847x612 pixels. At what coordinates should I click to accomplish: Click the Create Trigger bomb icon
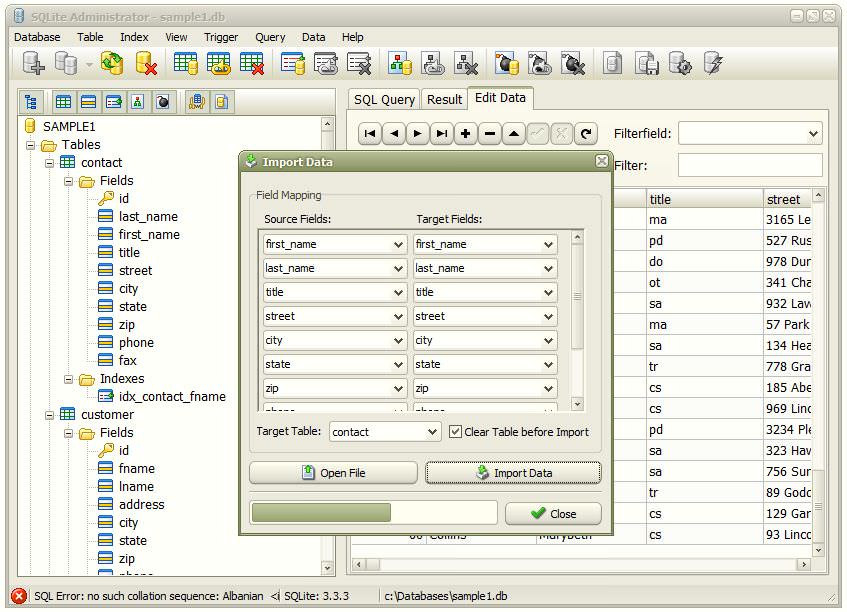click(505, 62)
